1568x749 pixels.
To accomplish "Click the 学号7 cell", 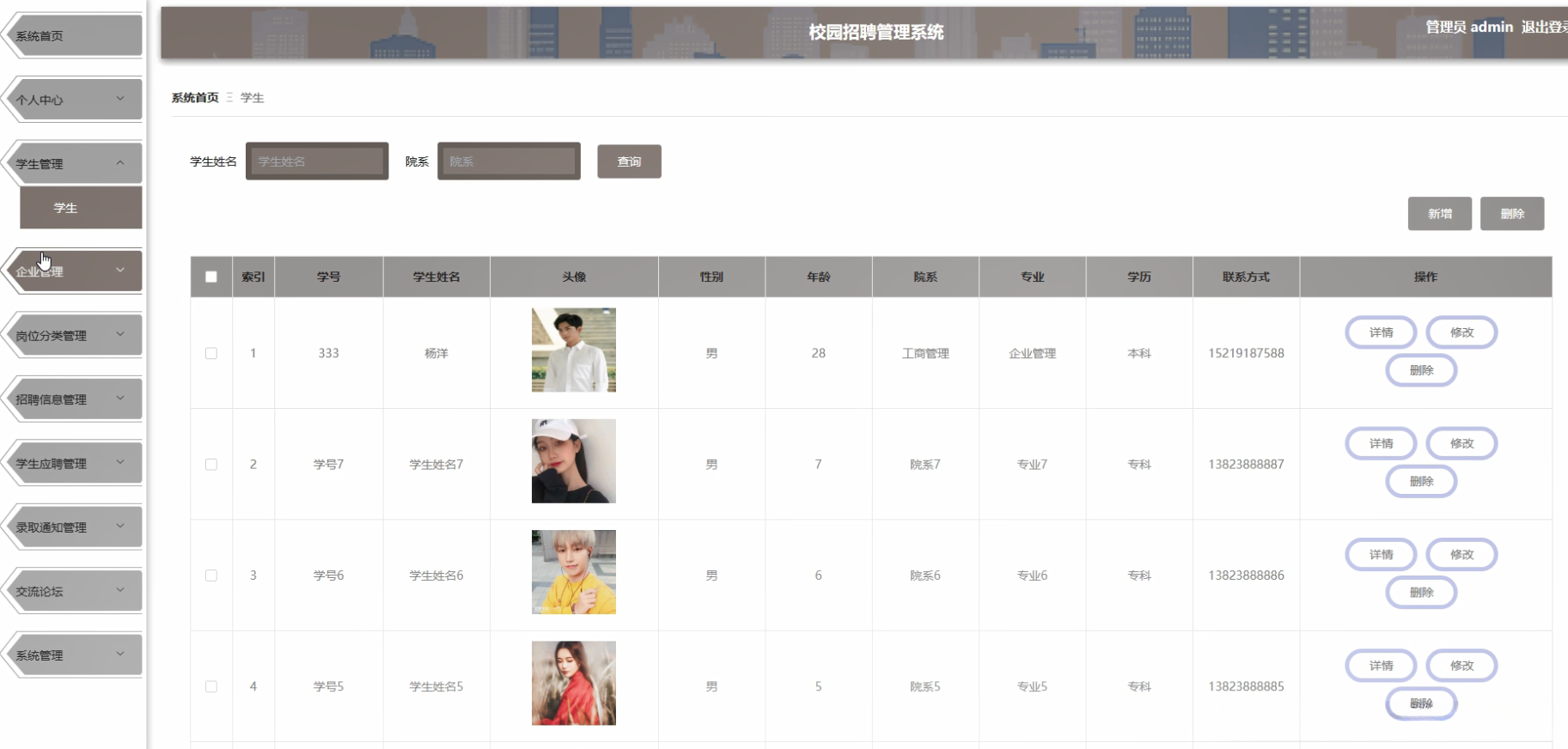I will point(329,464).
